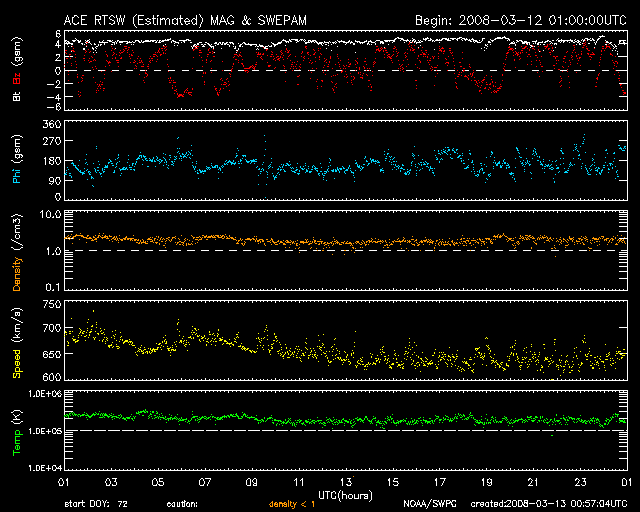
Task: Click the UTC(hours) x-axis label
Action: [345, 495]
